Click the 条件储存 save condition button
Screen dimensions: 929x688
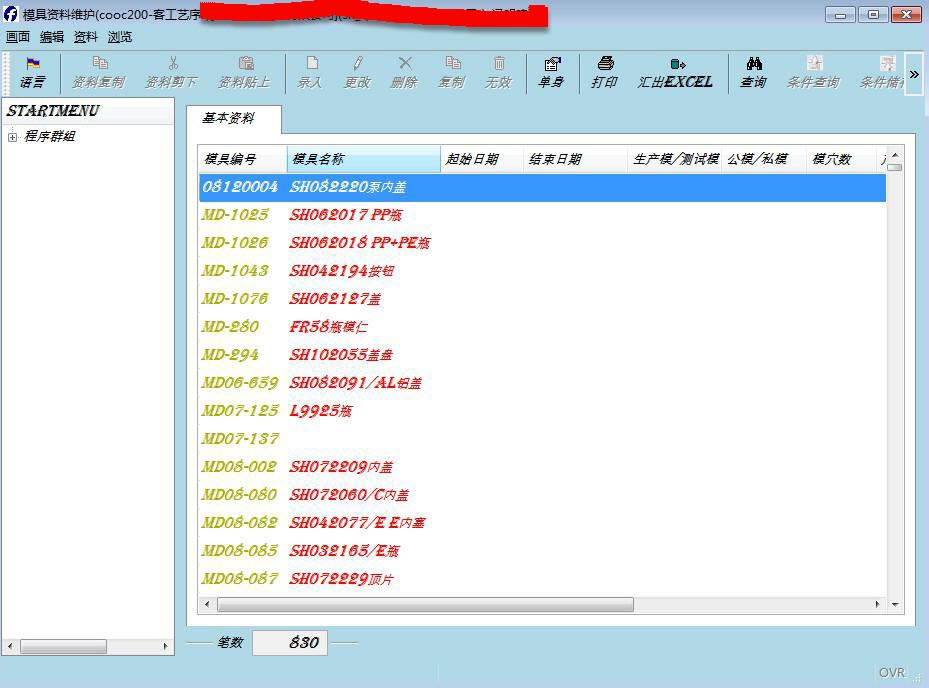[x=886, y=72]
